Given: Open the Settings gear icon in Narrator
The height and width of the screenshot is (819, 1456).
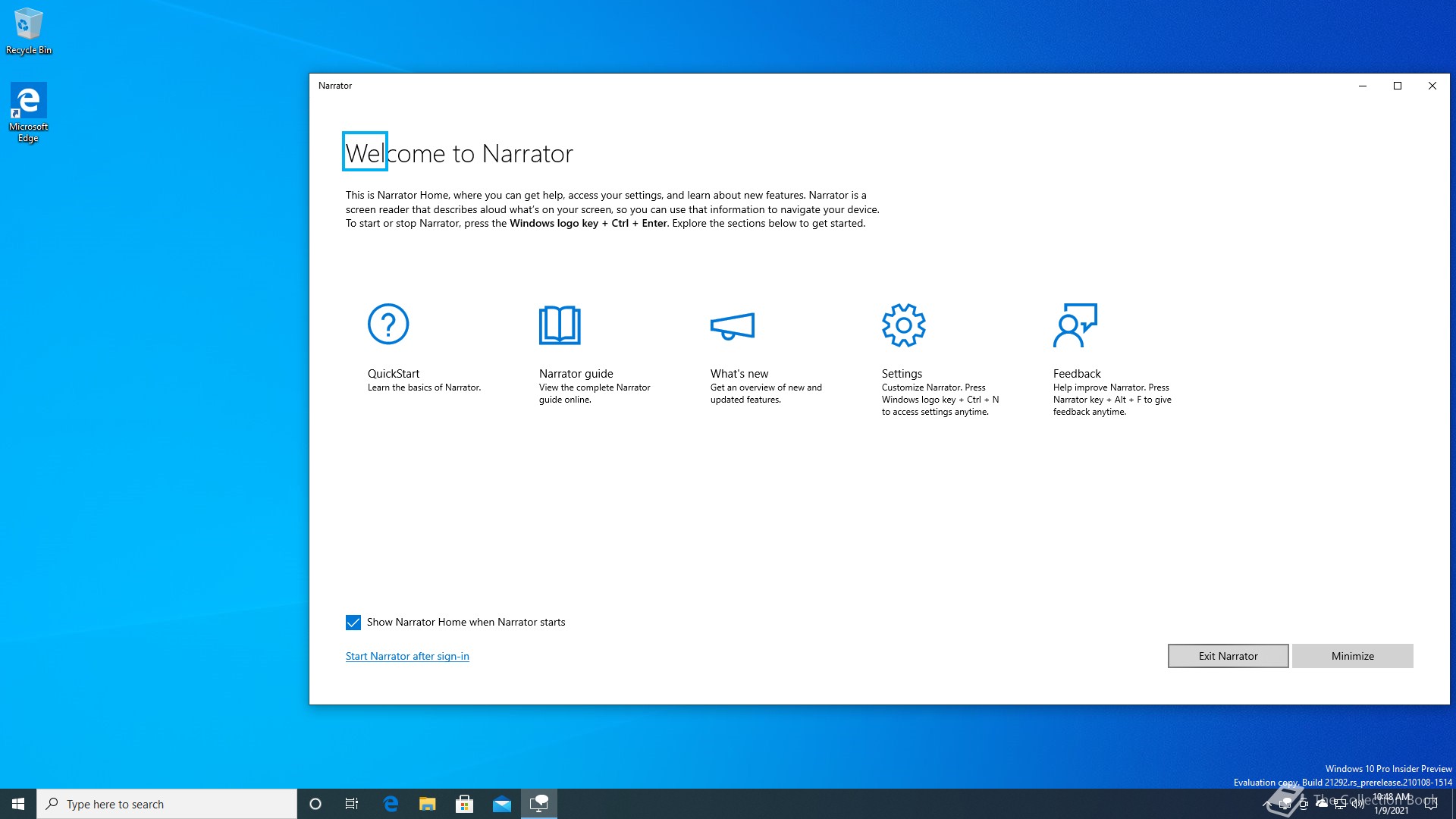Looking at the screenshot, I should pyautogui.click(x=903, y=325).
